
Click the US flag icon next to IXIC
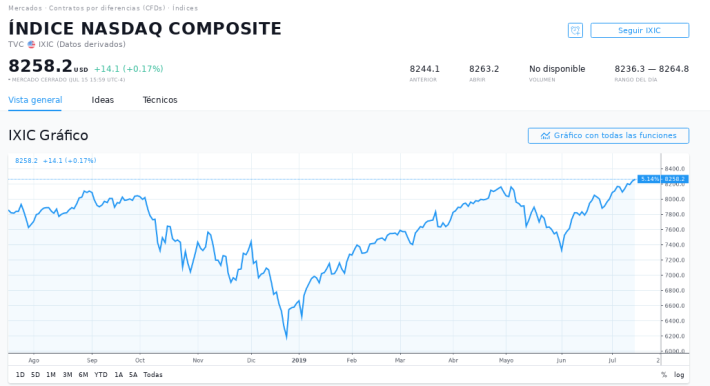click(31, 44)
